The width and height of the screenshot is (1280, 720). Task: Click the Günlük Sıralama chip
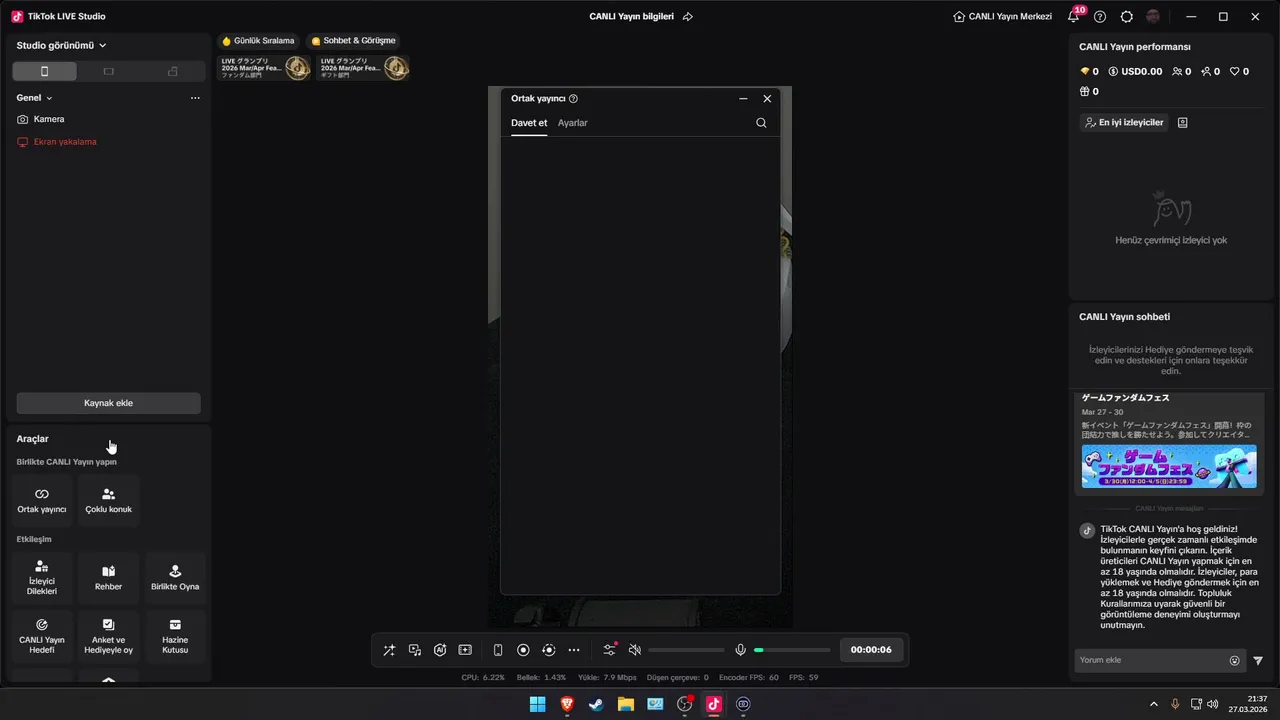click(258, 41)
